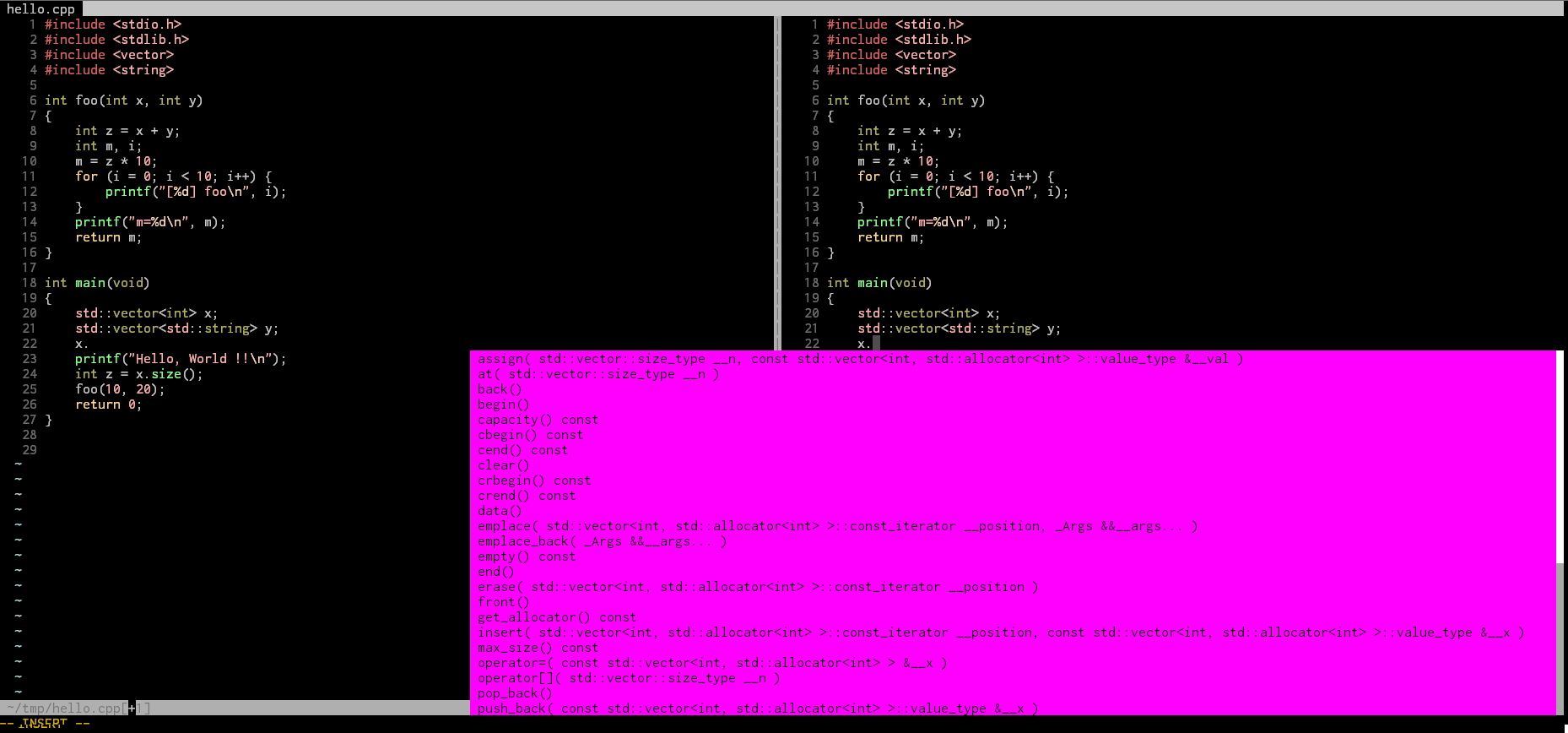Click the for loop line in right pane
Image resolution: width=1568 pixels, height=733 pixels.
point(956,176)
